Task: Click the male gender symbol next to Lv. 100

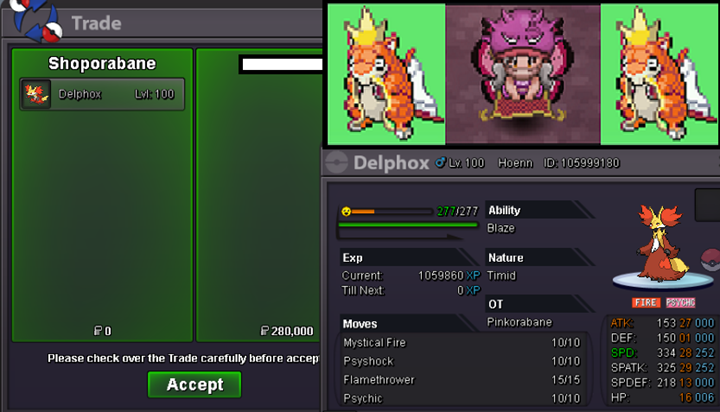Action: click(x=440, y=162)
